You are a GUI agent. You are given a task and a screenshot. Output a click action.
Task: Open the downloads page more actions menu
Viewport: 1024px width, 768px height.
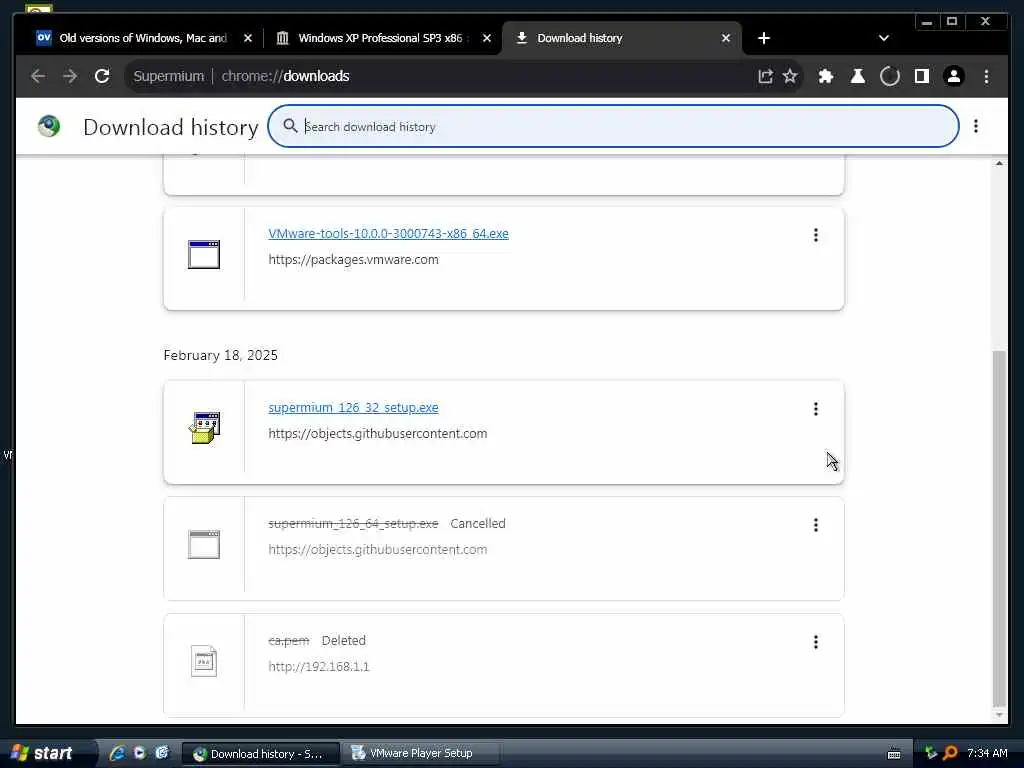coord(976,126)
